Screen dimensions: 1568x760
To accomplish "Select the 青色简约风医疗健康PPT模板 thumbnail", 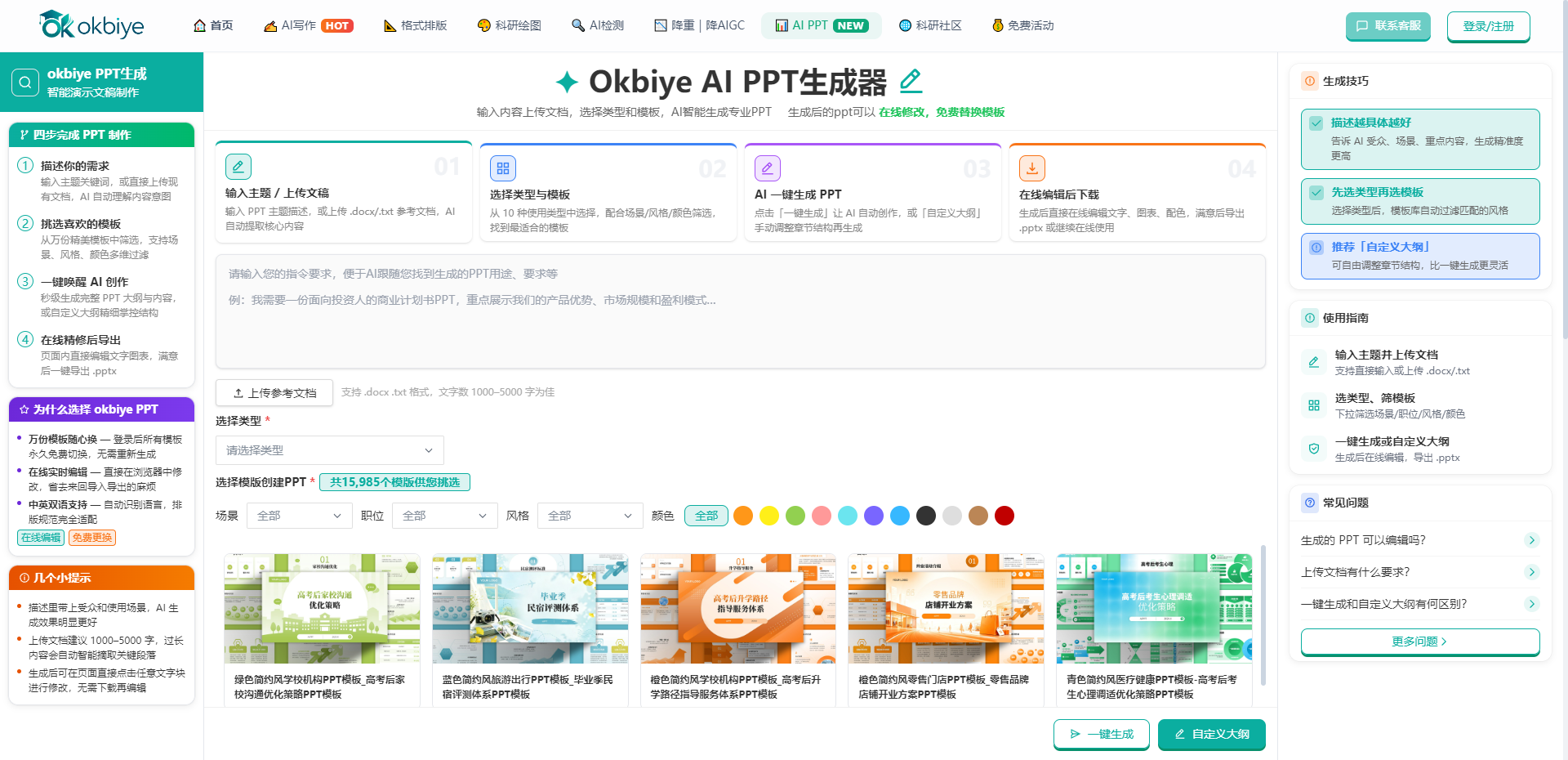I will (1154, 609).
